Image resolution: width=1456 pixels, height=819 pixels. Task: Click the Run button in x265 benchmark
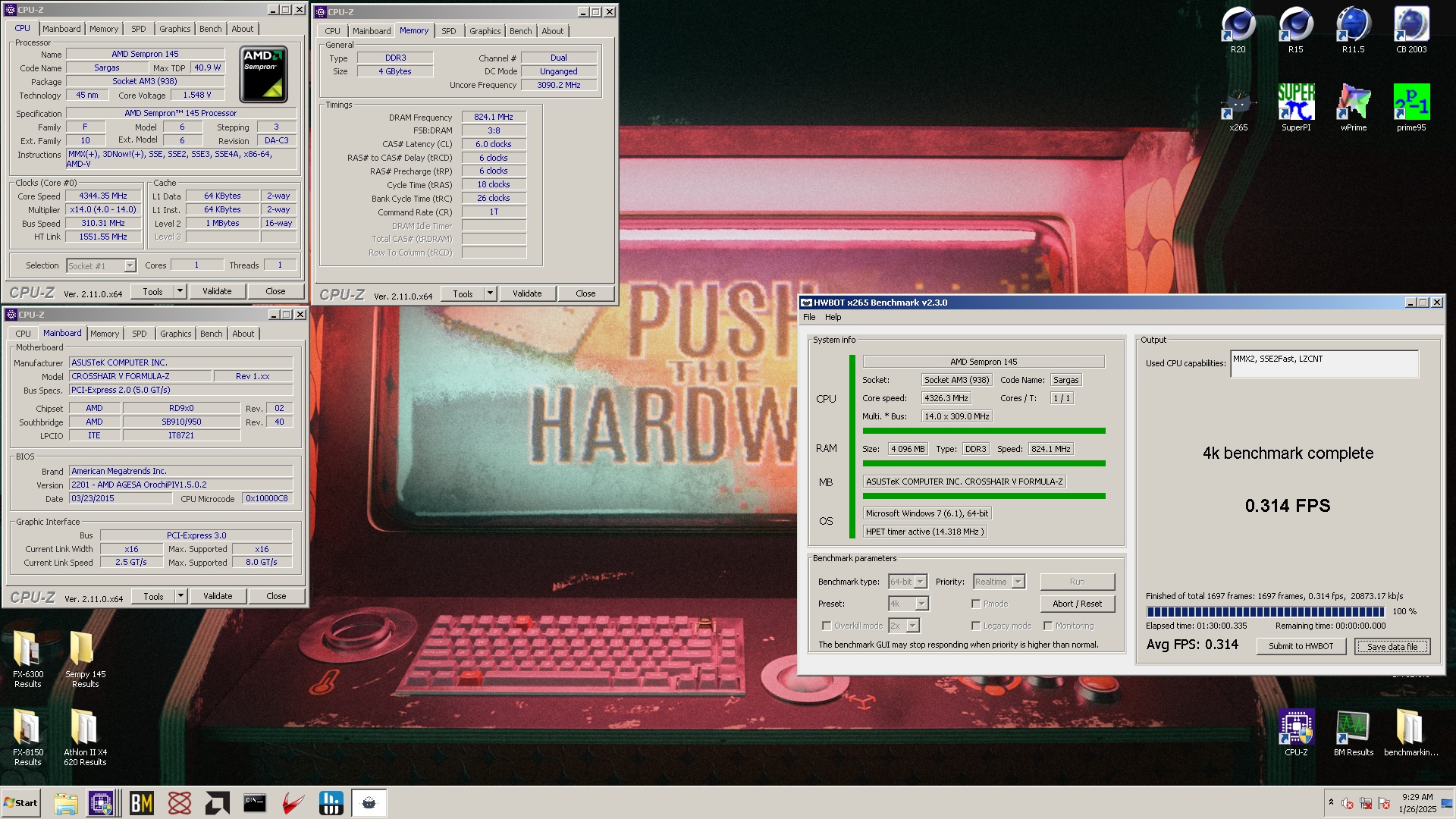(x=1077, y=582)
